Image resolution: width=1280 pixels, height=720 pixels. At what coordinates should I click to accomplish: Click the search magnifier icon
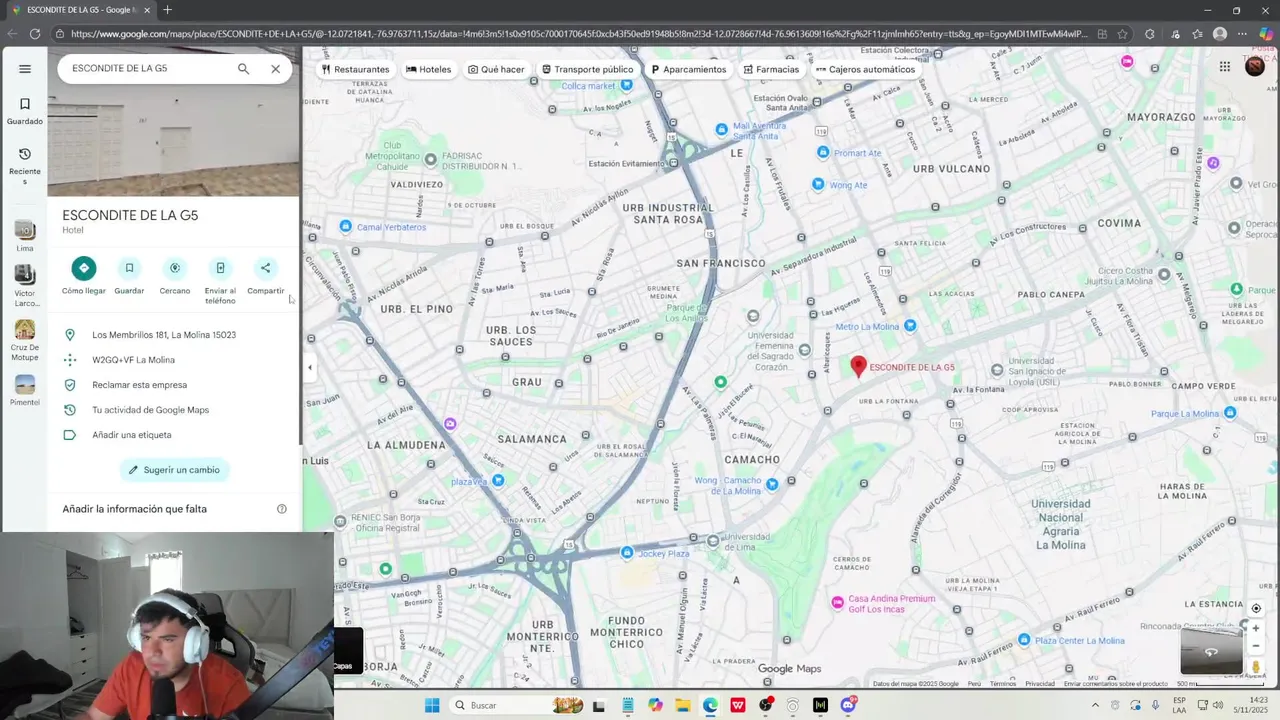point(243,69)
